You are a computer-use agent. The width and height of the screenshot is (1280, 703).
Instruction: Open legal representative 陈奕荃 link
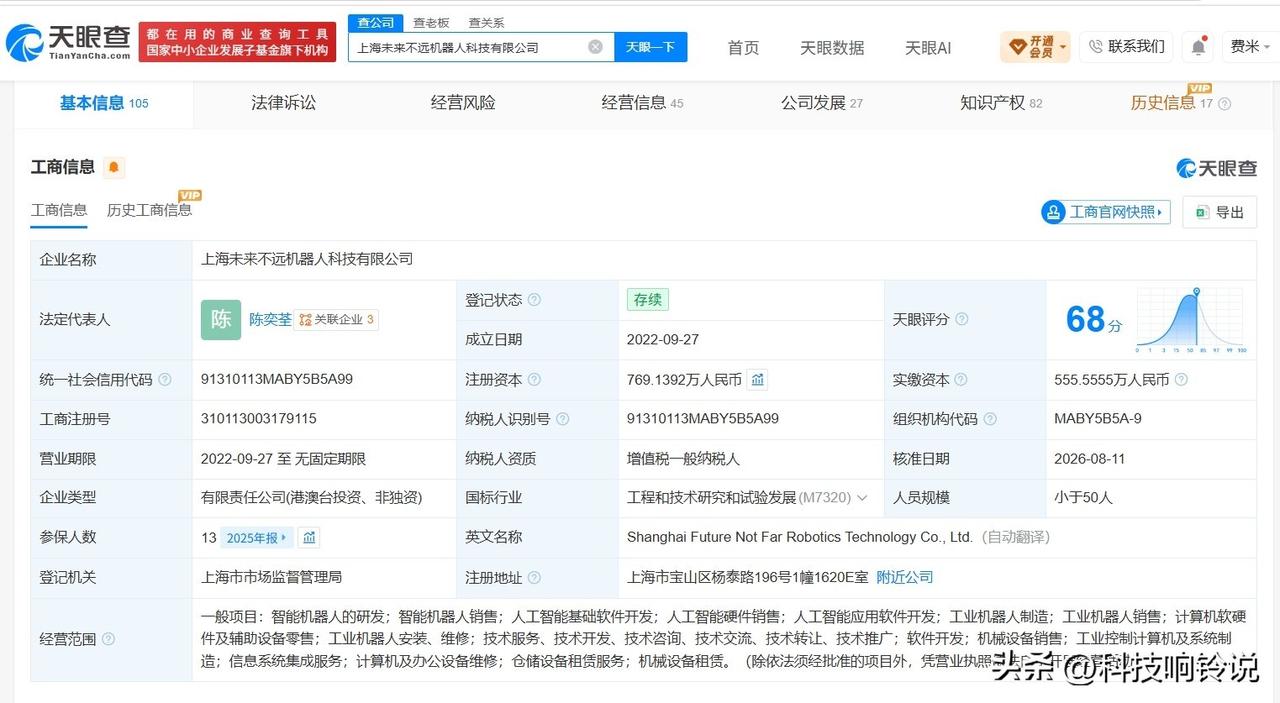[270, 320]
